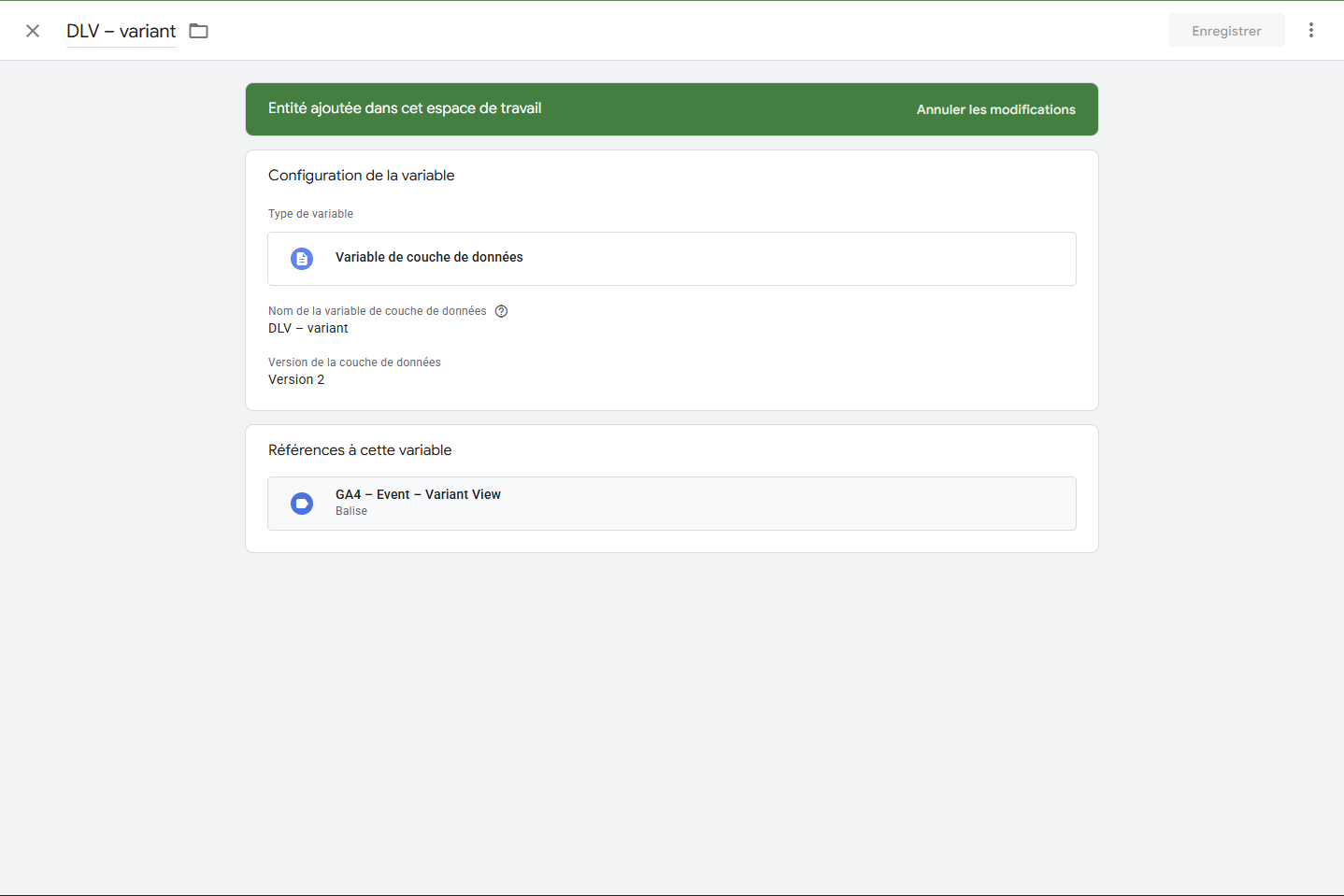Click the Configuration de la variable heading

pyautogui.click(x=361, y=176)
